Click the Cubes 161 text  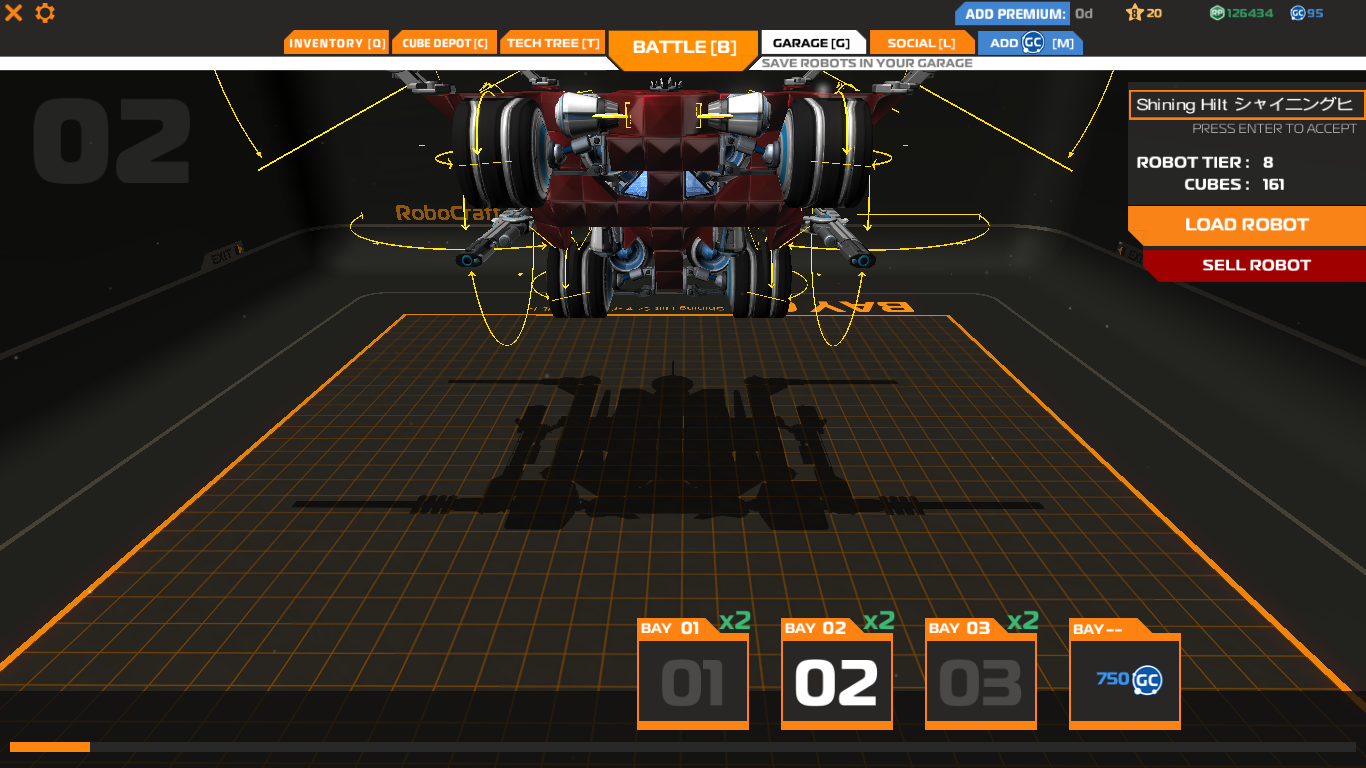click(x=1235, y=184)
